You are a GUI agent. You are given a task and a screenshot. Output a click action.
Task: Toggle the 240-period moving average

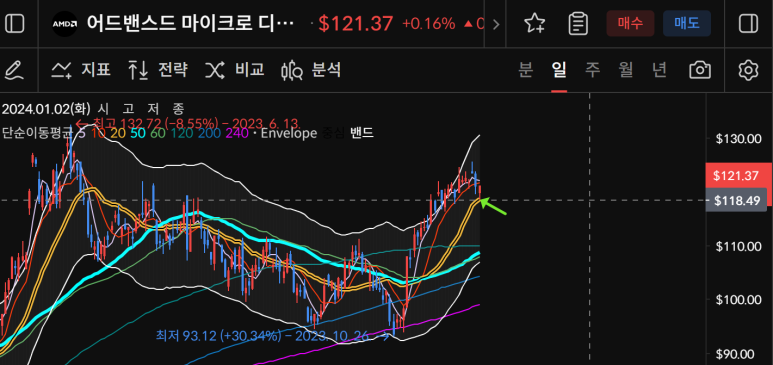pos(237,133)
